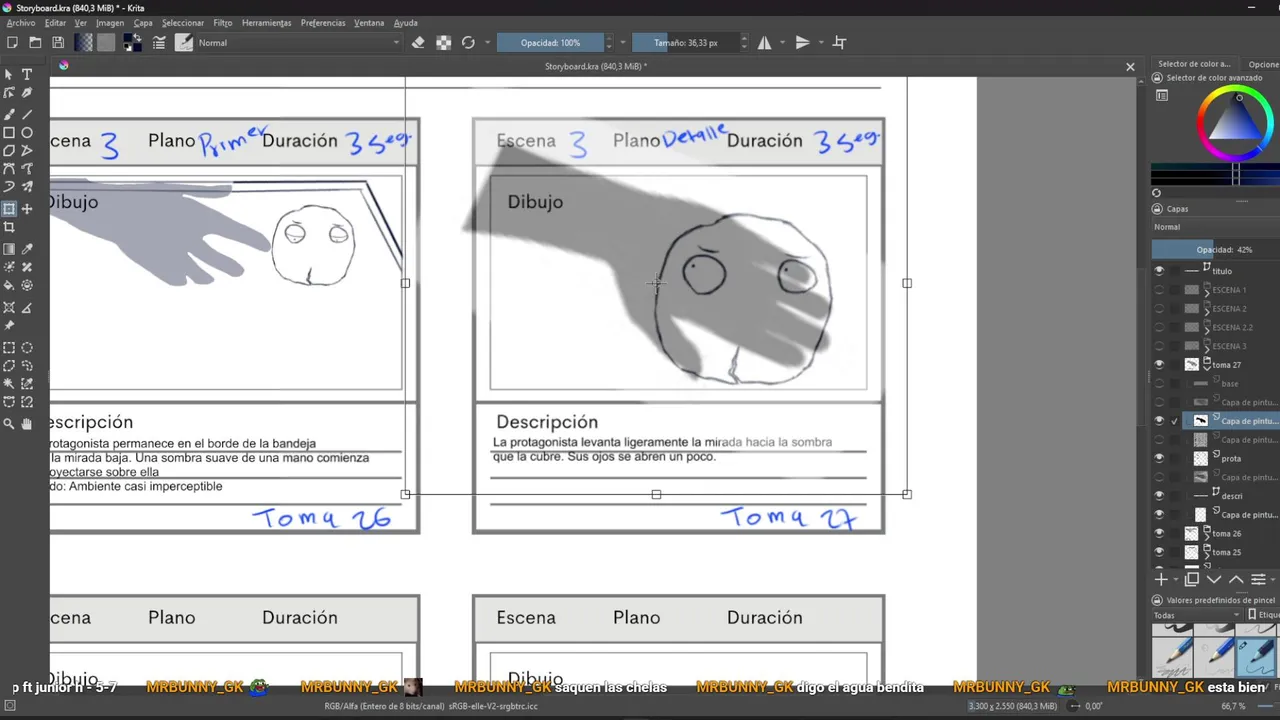Select the Measure tool
1280x720 pixels.
point(27,307)
